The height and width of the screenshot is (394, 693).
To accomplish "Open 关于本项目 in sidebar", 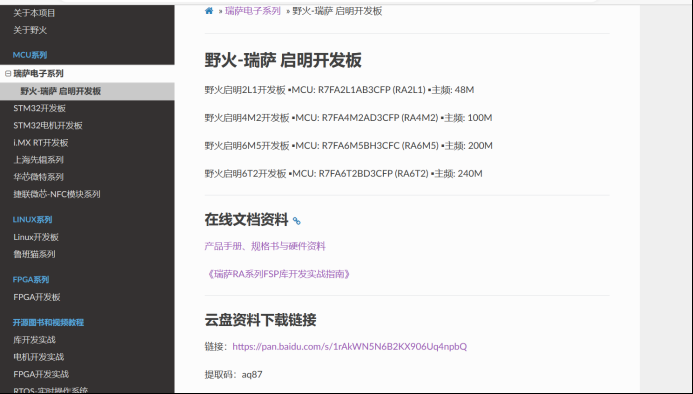I will click(34, 13).
